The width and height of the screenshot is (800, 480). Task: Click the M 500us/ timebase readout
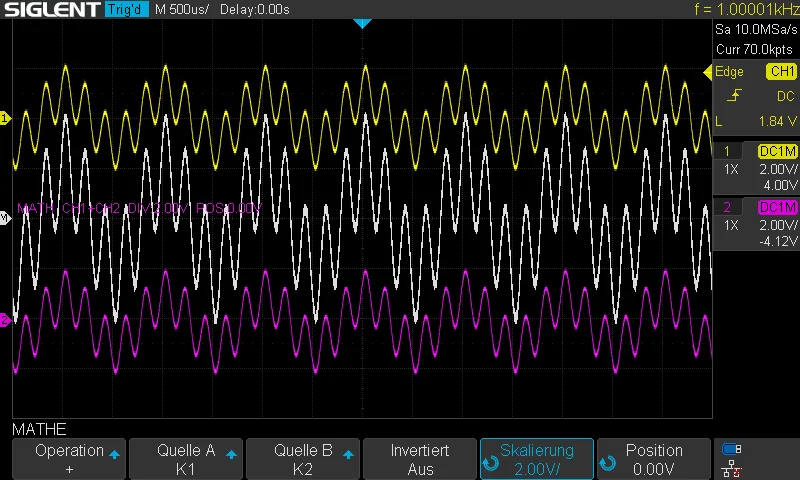click(x=182, y=9)
